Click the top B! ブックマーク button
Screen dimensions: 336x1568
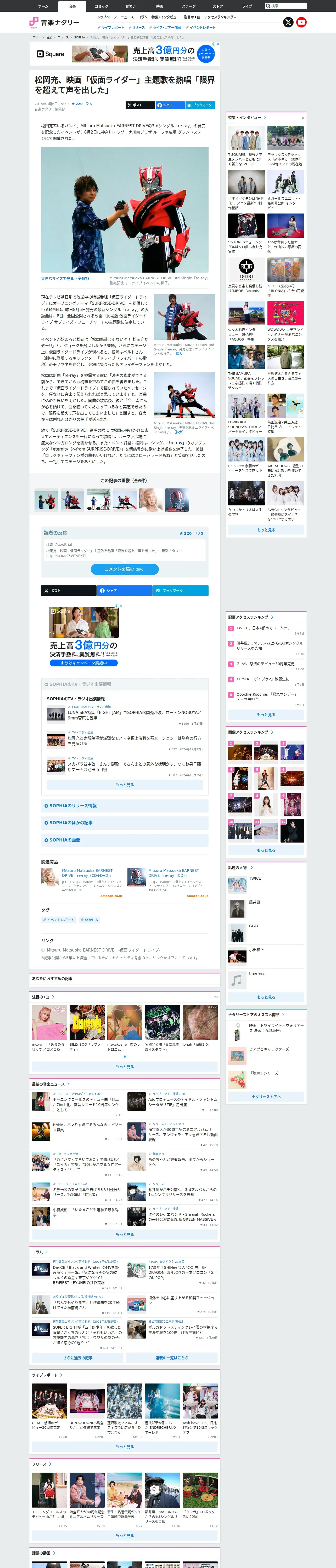[x=200, y=105]
